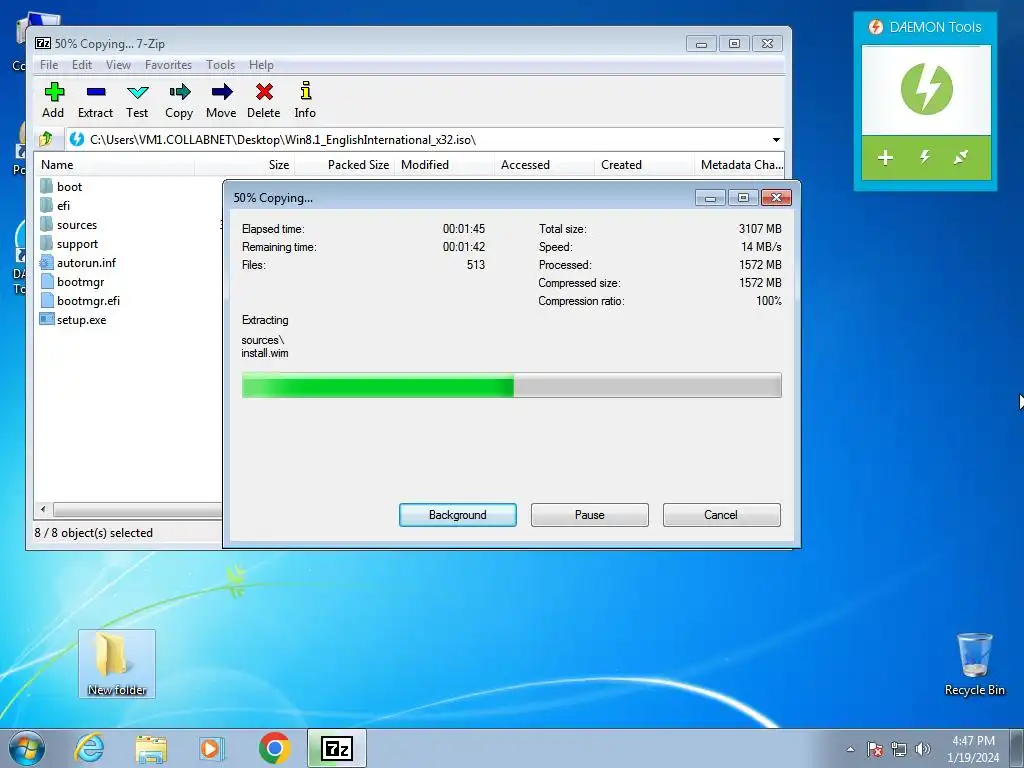1024x768 pixels.
Task: Open the Favorites menu
Action: pos(168,65)
